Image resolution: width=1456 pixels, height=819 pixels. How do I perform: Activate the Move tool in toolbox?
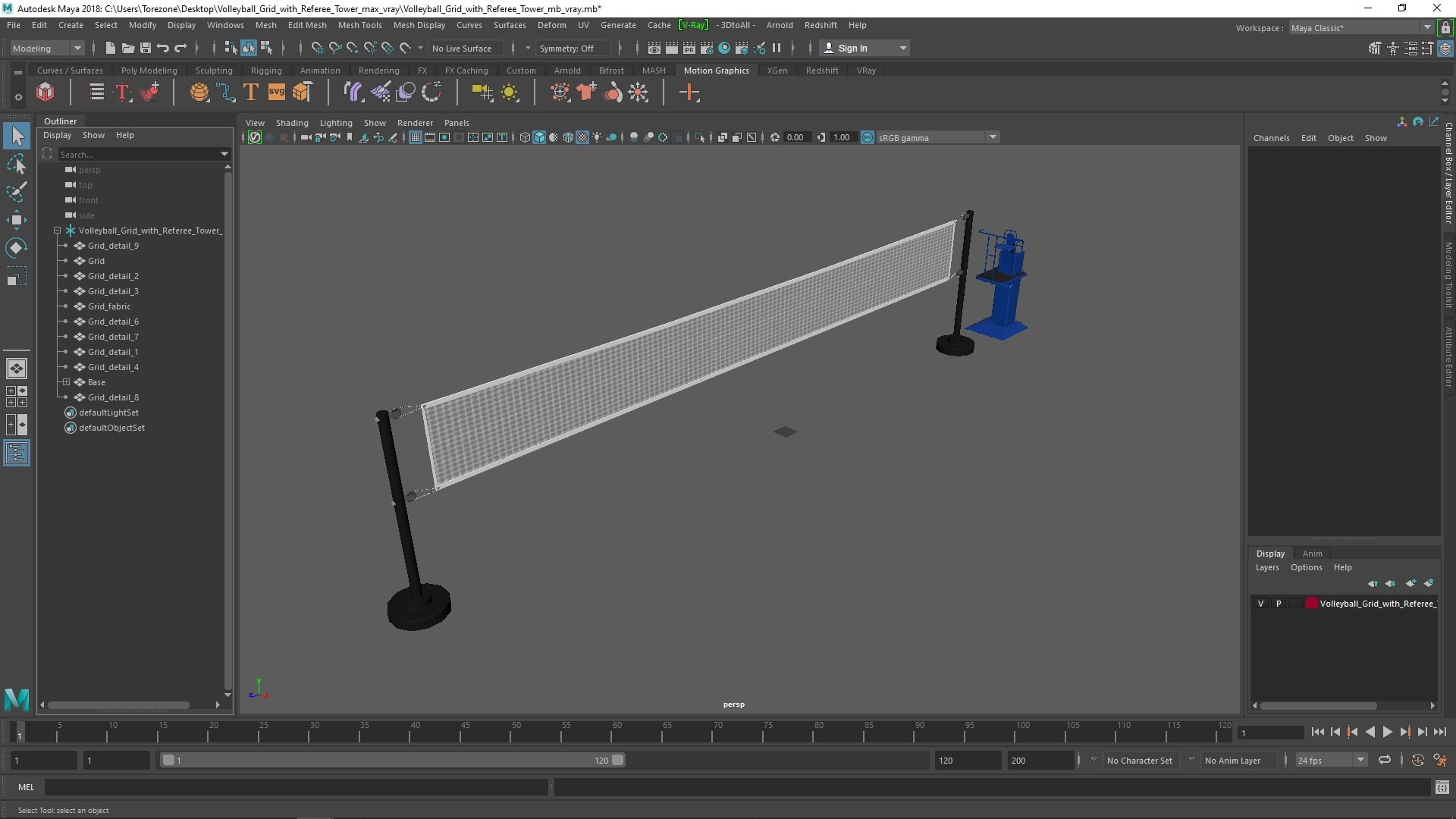coord(17,220)
